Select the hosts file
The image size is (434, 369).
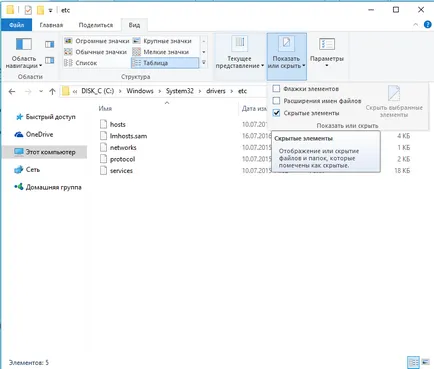point(118,124)
